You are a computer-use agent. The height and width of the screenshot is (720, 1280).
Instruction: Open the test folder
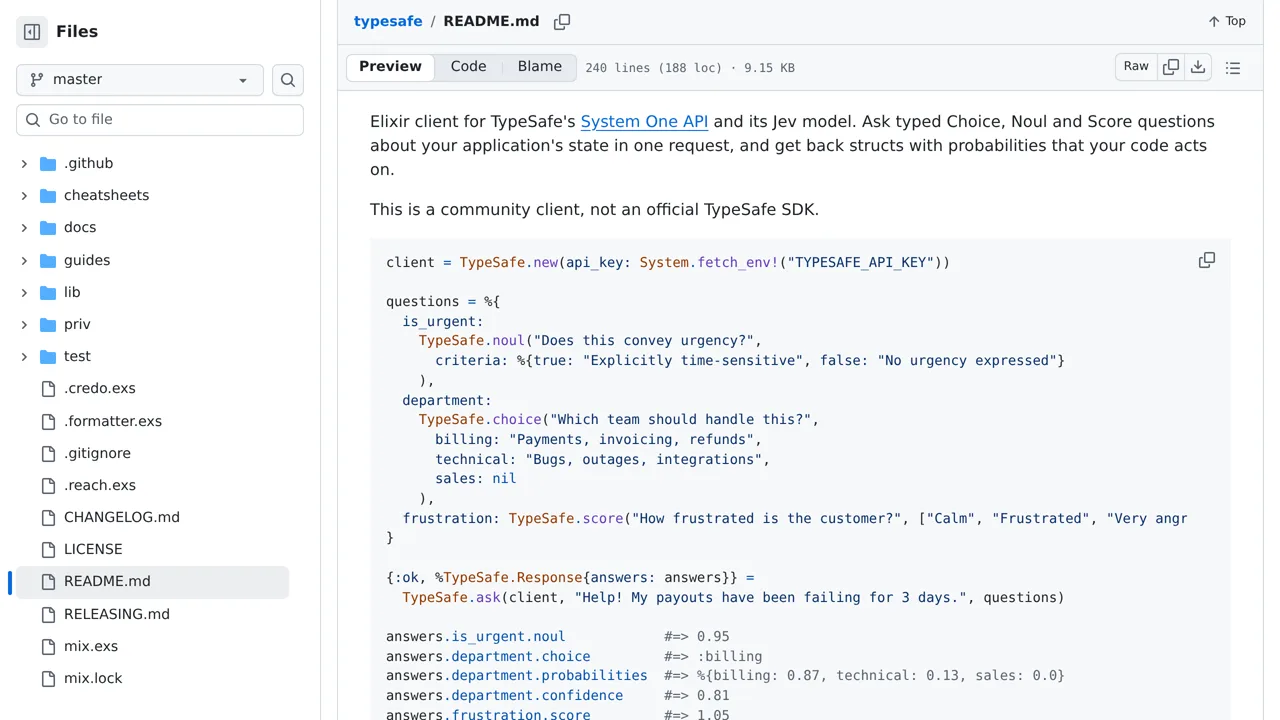point(77,356)
